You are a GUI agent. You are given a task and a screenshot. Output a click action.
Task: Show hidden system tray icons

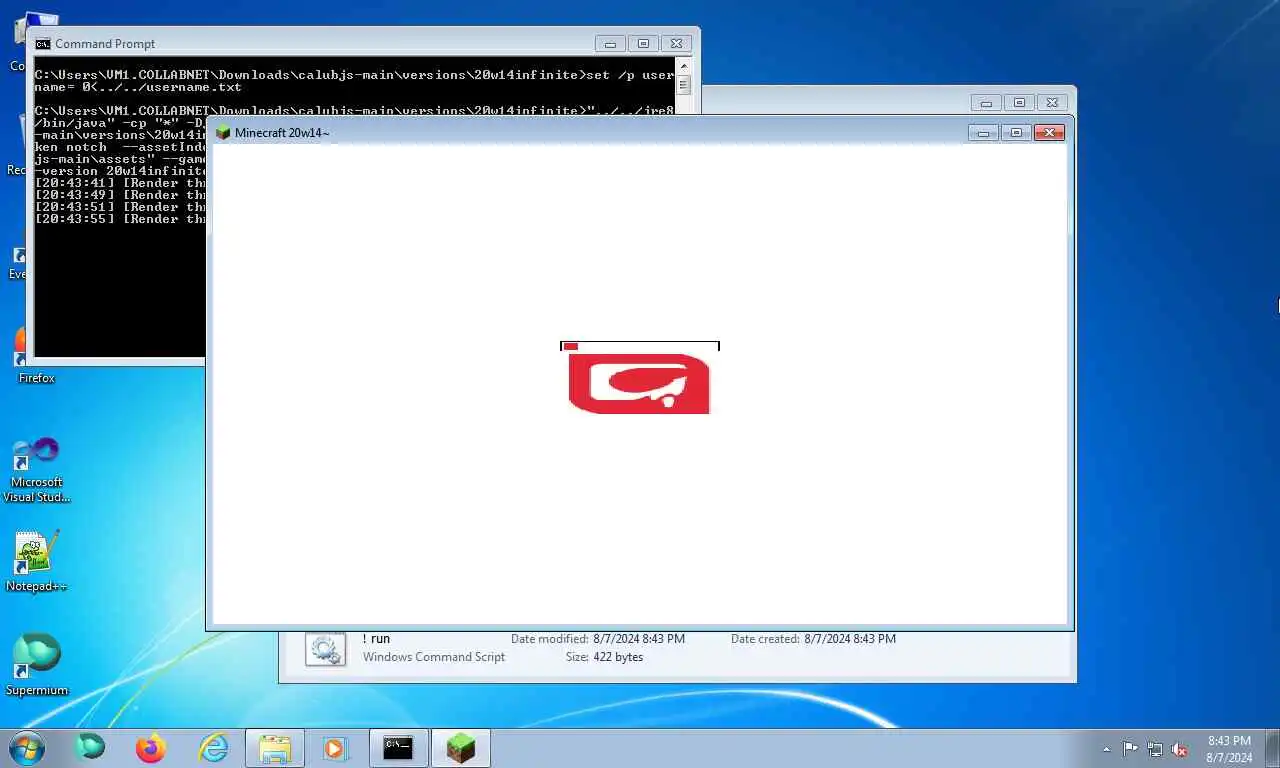coord(1106,749)
